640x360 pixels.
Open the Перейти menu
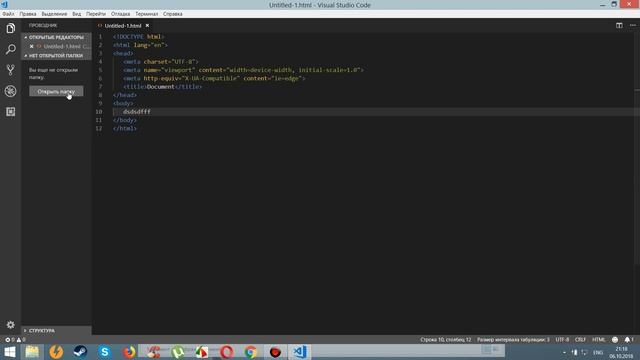96,14
